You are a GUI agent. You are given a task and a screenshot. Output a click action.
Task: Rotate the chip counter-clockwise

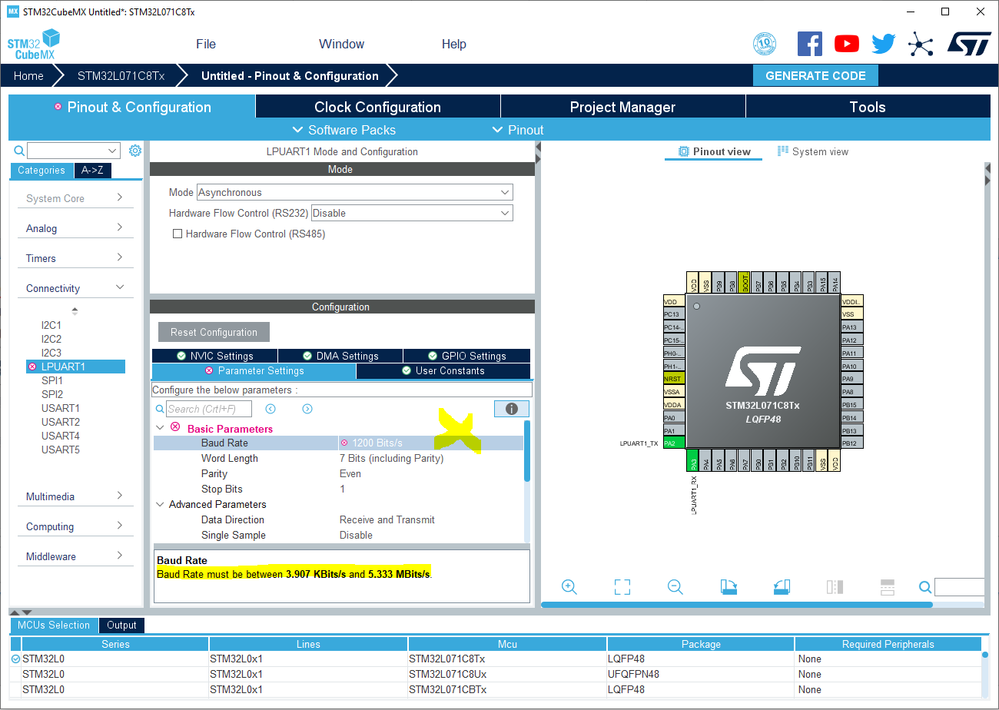[781, 586]
